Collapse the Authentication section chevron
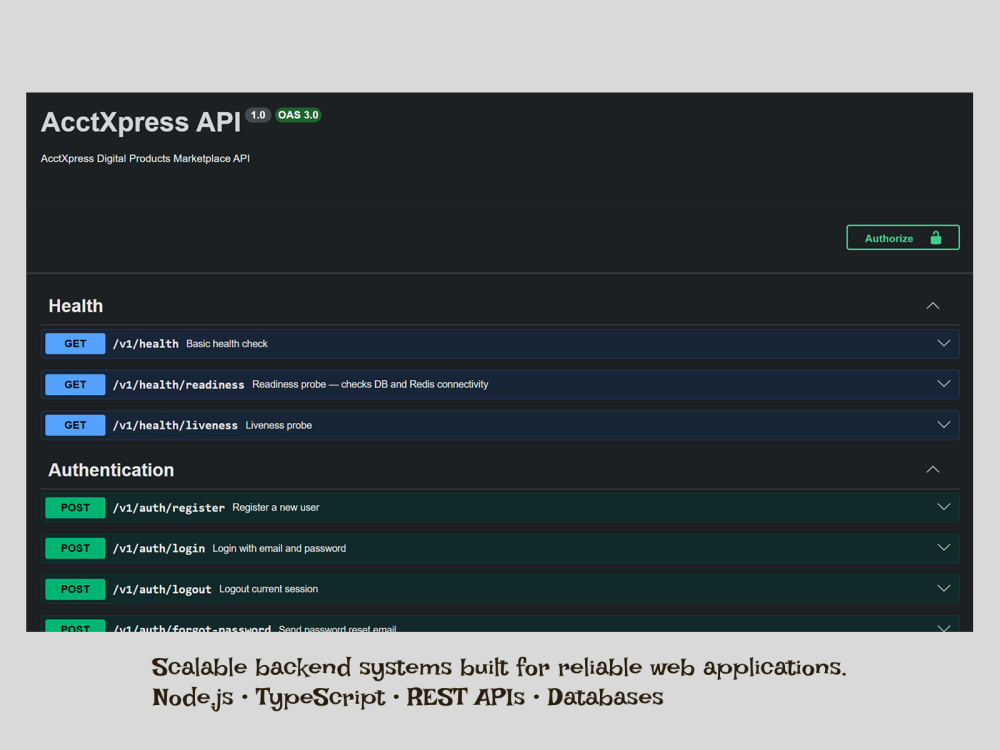 [932, 470]
